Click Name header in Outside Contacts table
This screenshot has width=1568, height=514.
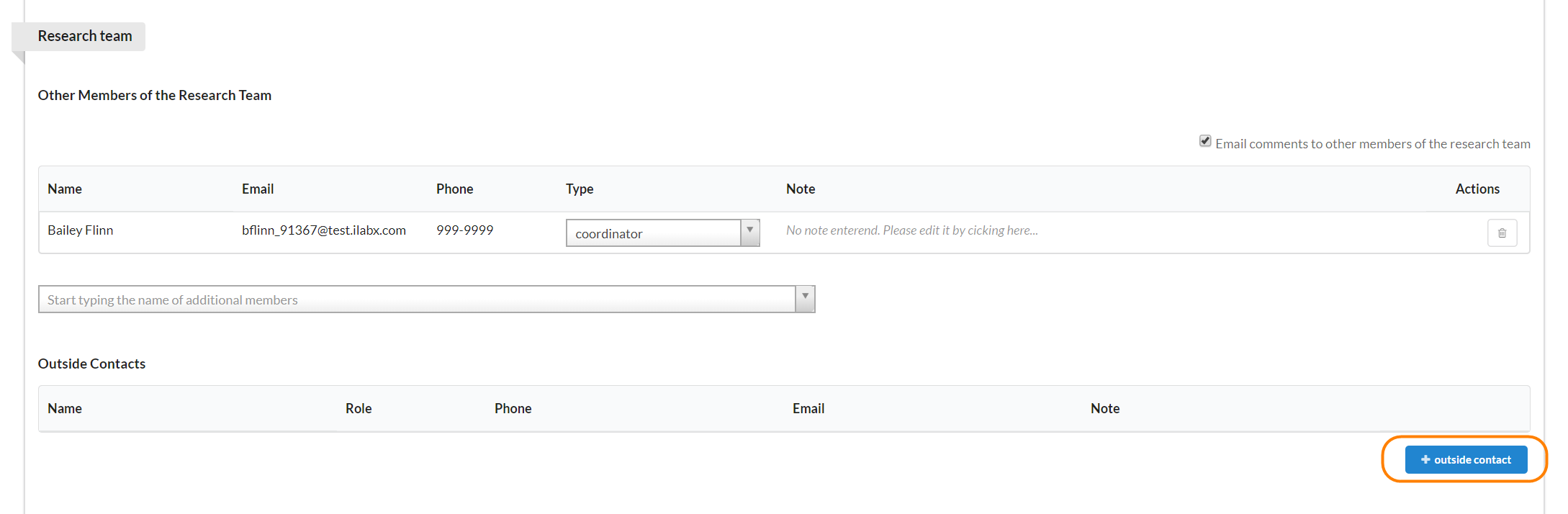65,408
